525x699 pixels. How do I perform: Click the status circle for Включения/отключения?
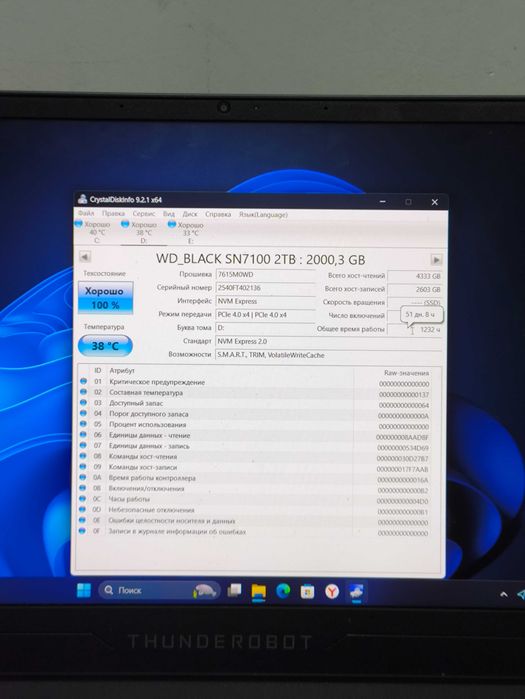(83, 488)
